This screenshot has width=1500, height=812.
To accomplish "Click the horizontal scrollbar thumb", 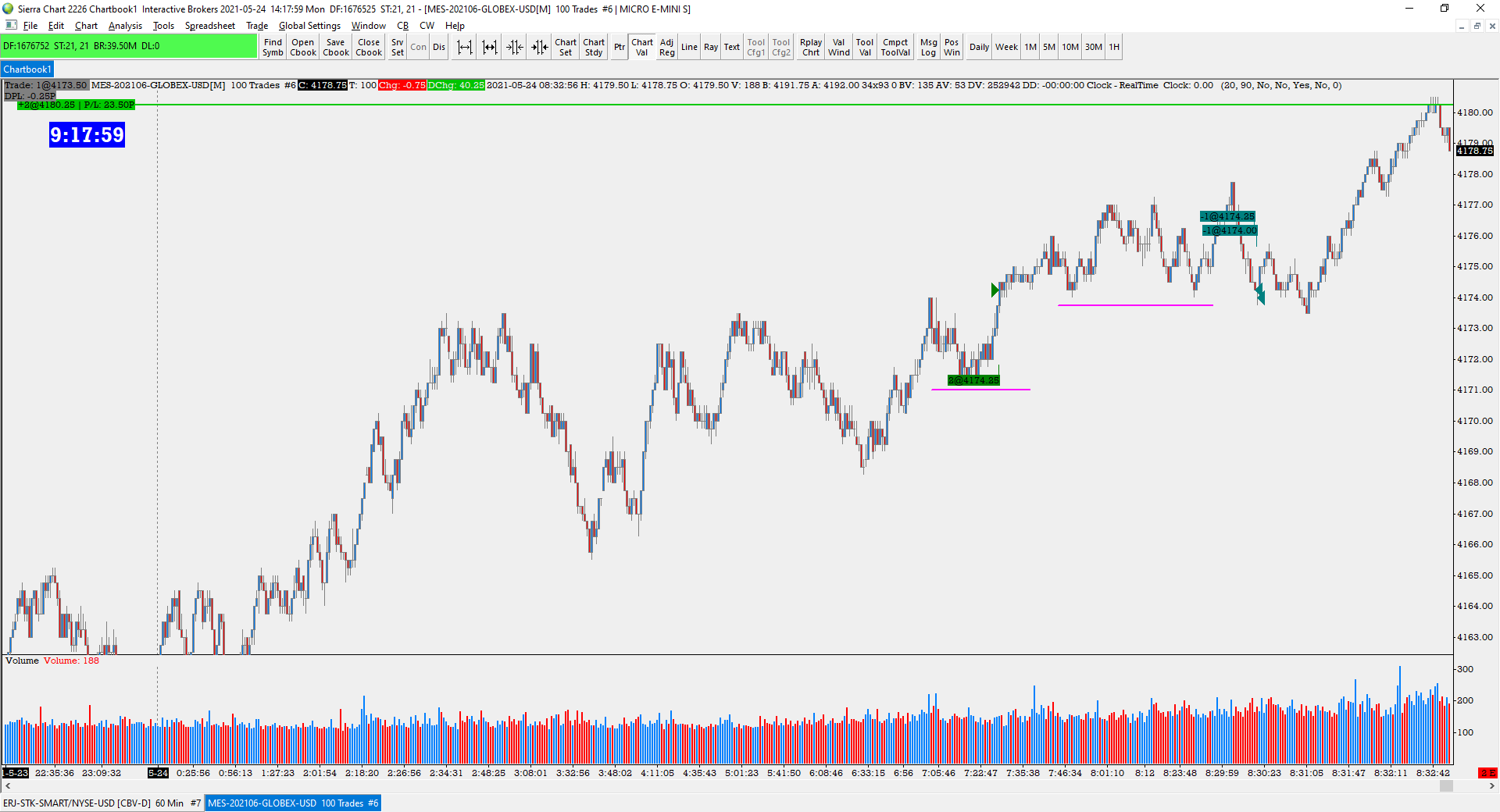I will (x=1446, y=786).
